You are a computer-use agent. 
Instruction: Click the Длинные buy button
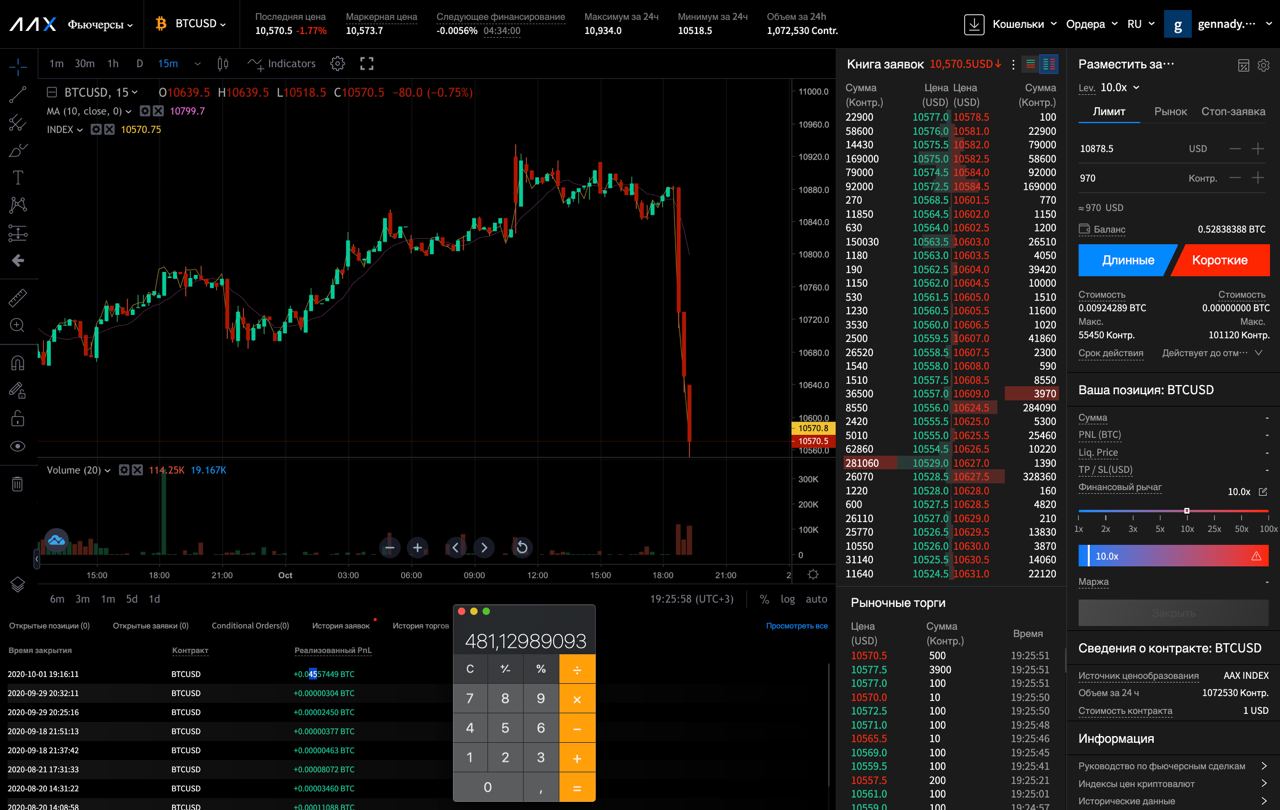pos(1127,260)
